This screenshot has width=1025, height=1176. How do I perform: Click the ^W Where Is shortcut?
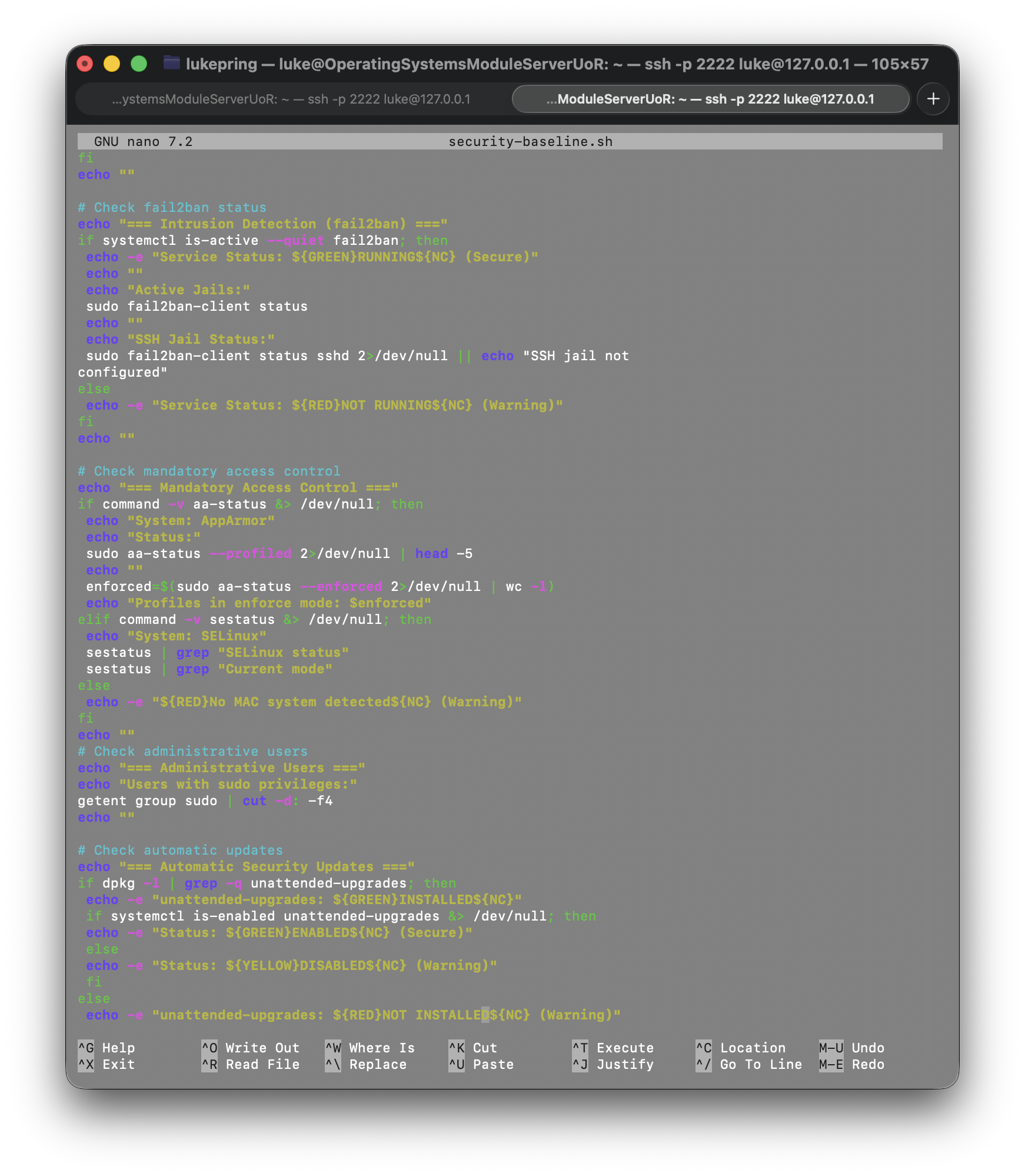tap(370, 1048)
